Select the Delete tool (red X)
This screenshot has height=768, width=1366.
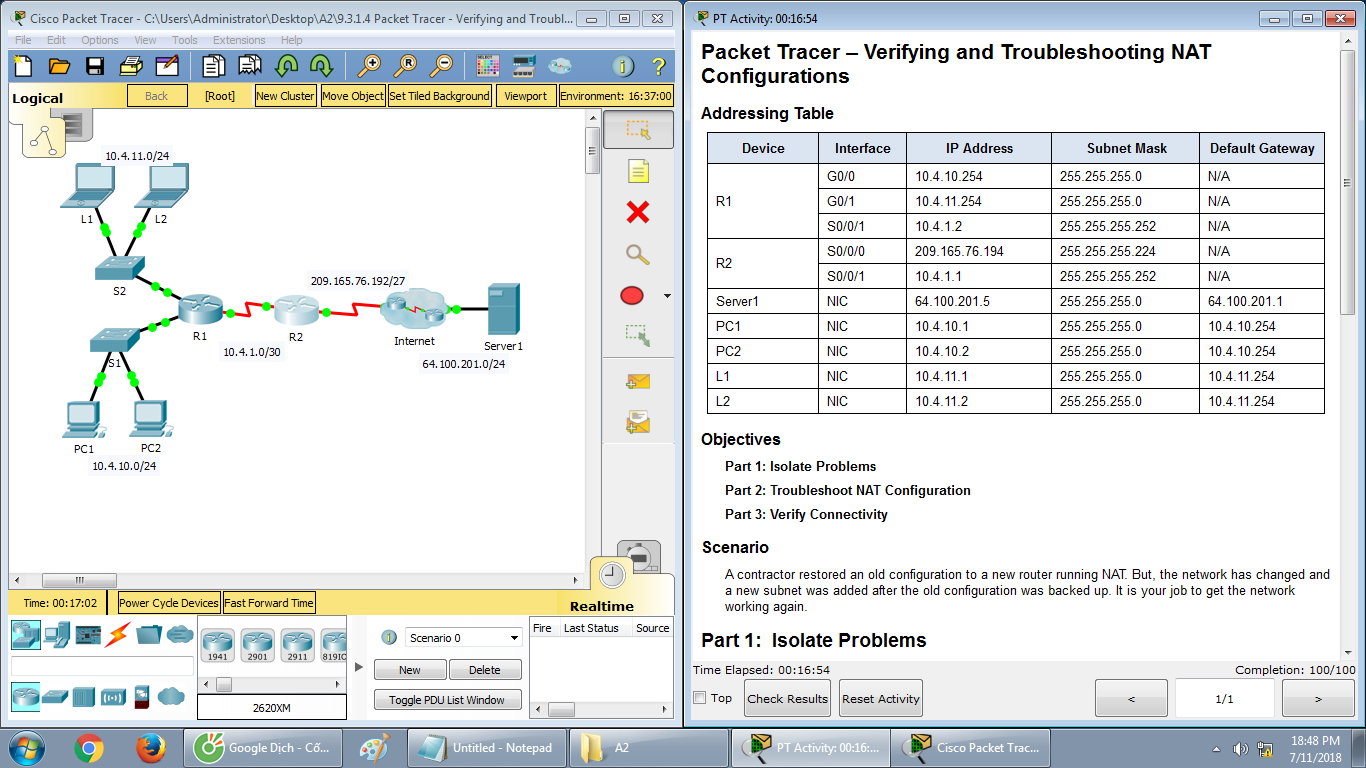(637, 212)
